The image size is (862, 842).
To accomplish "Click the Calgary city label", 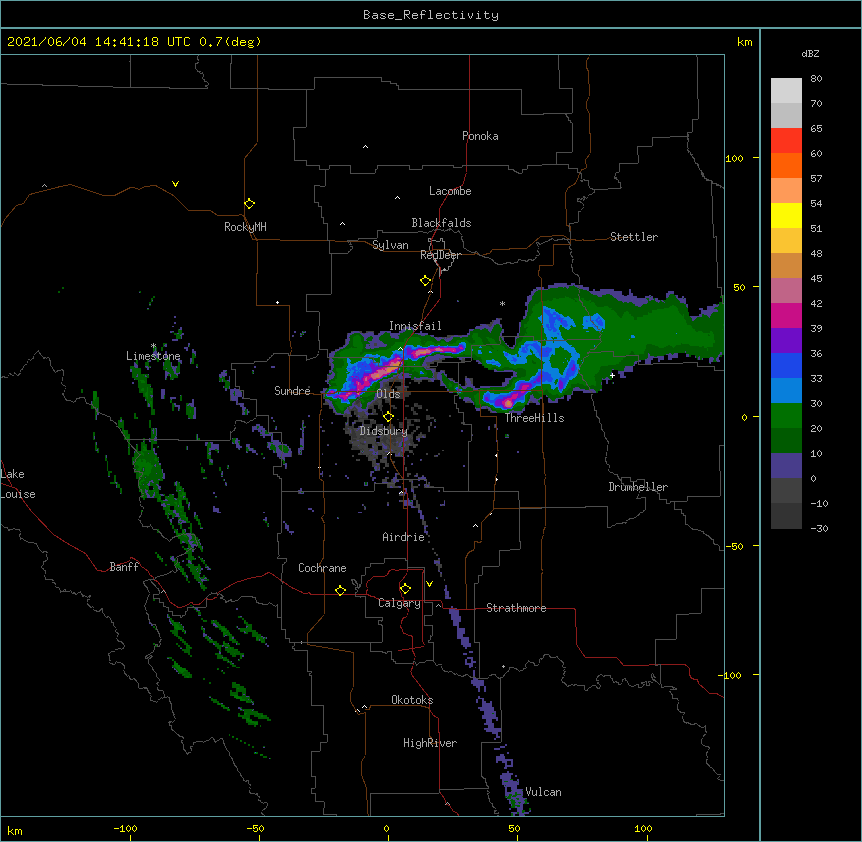I will pyautogui.click(x=399, y=603).
